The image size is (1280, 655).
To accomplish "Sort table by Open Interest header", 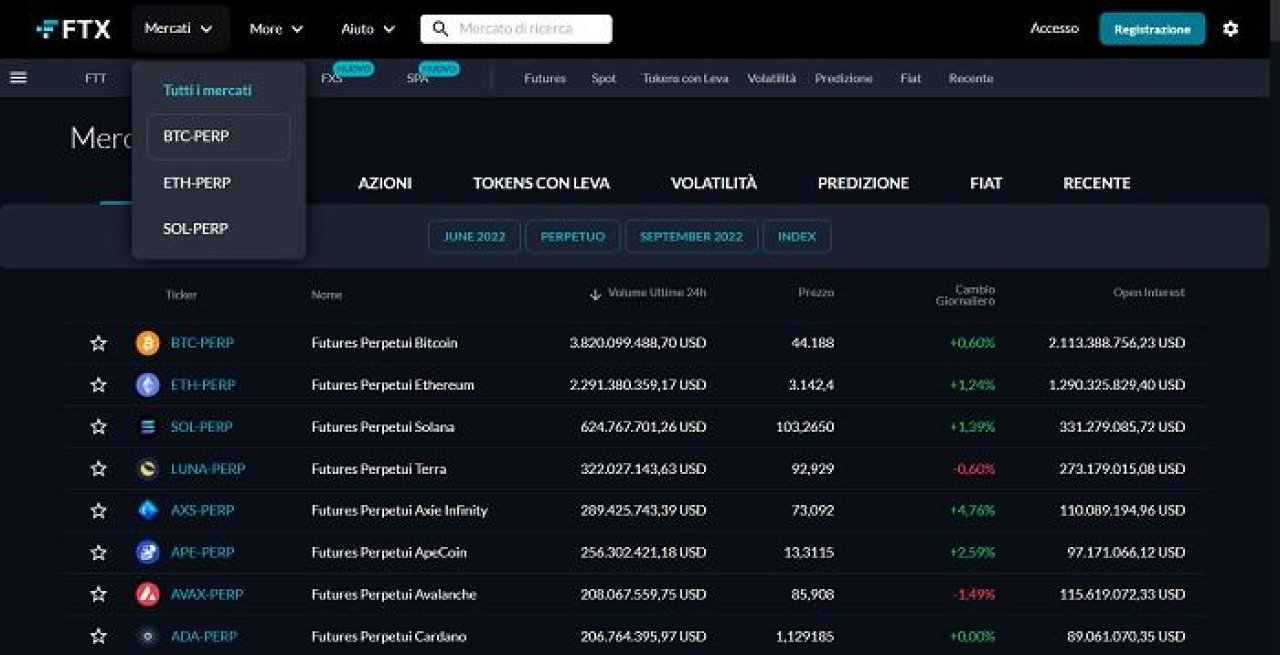I will coord(1149,293).
